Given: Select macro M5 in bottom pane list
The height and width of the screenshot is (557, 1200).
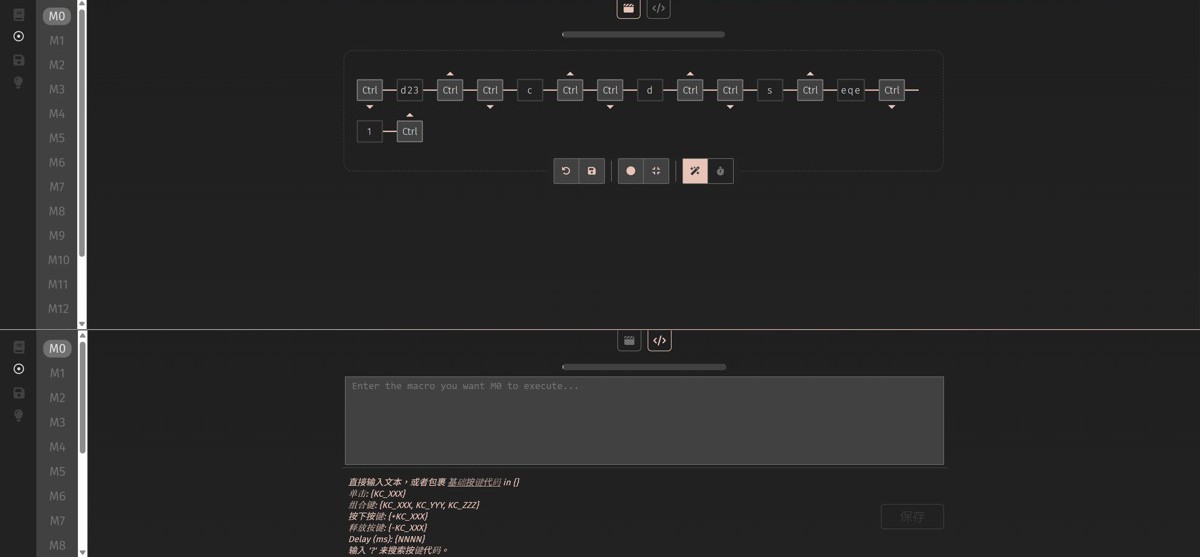Looking at the screenshot, I should tap(57, 472).
